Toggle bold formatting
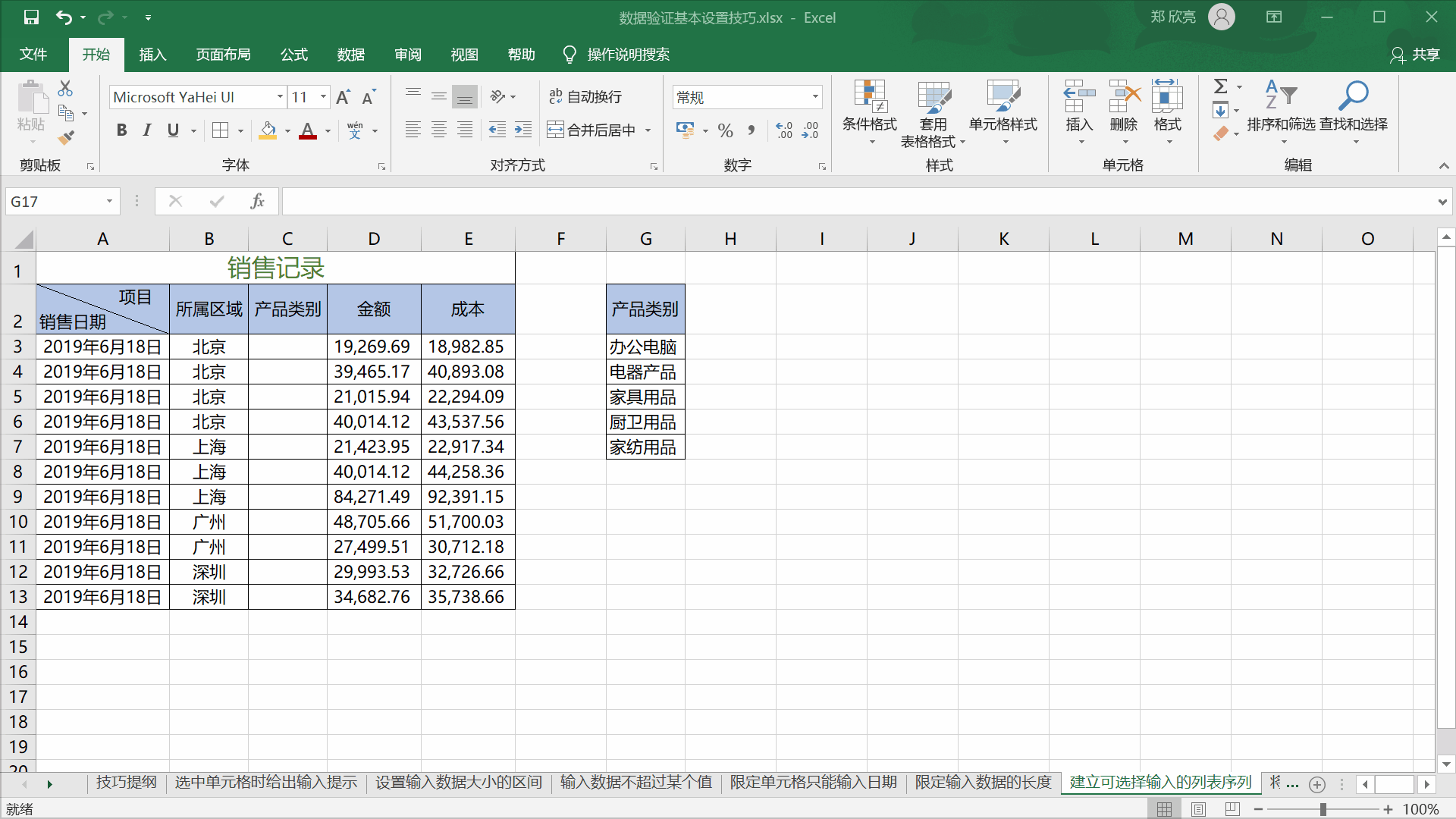 tap(121, 130)
